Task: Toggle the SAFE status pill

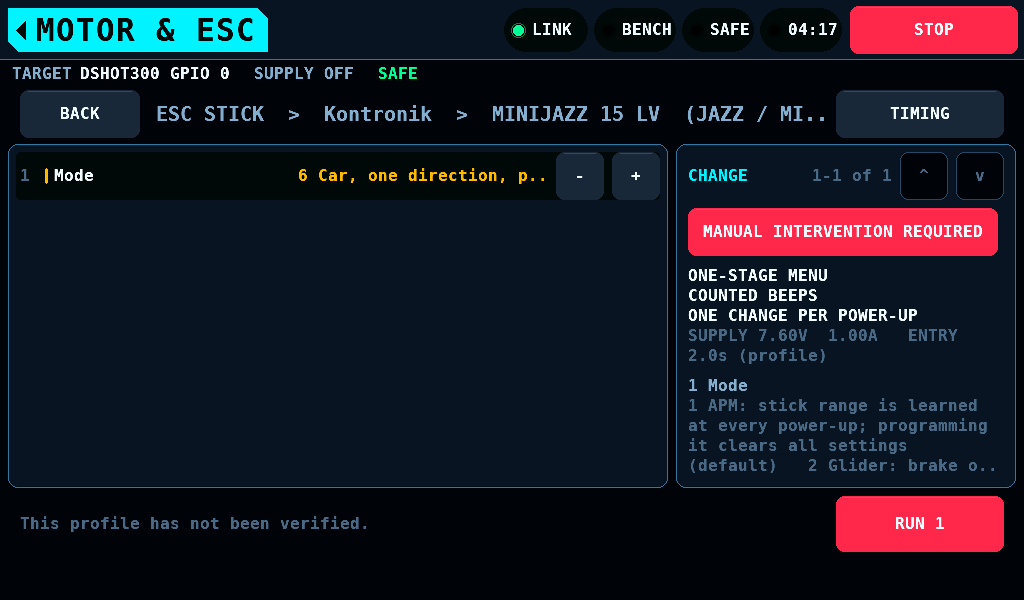Action: (x=718, y=30)
